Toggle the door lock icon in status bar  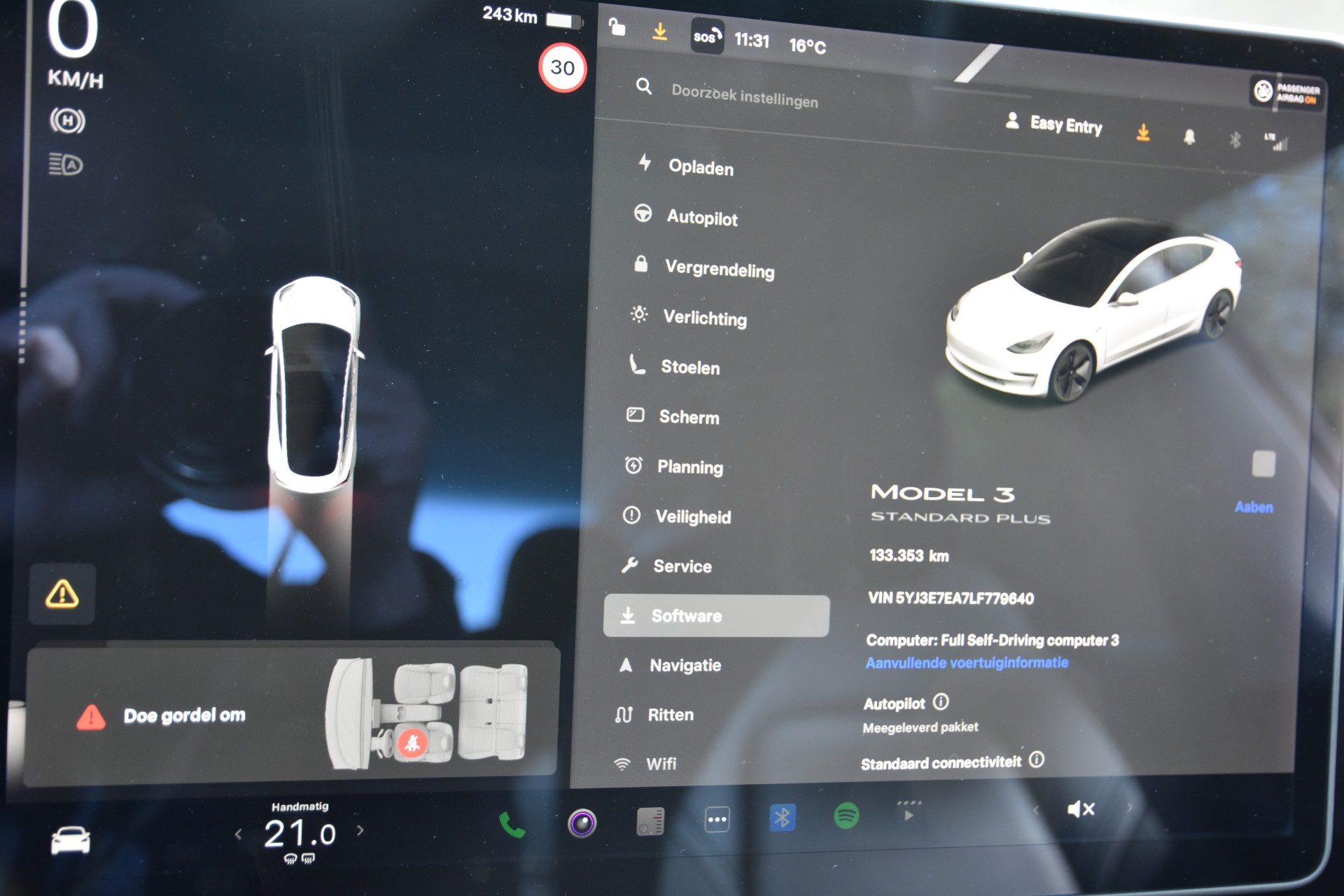click(x=617, y=27)
